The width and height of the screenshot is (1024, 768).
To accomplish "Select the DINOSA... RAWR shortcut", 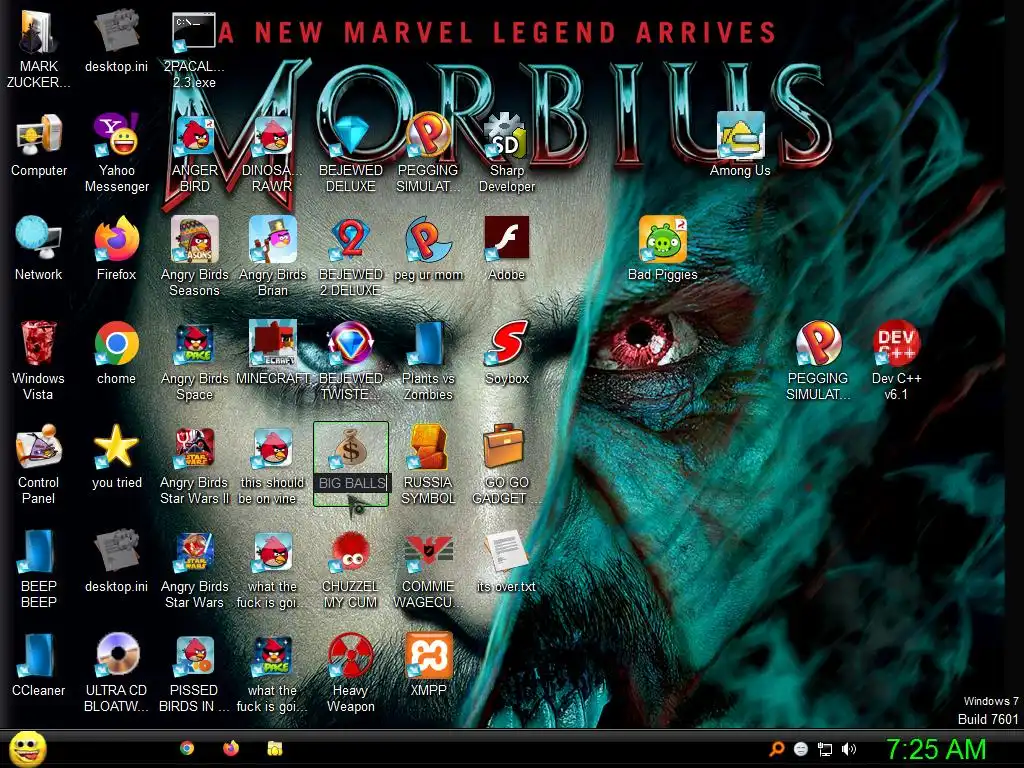I will point(272,135).
